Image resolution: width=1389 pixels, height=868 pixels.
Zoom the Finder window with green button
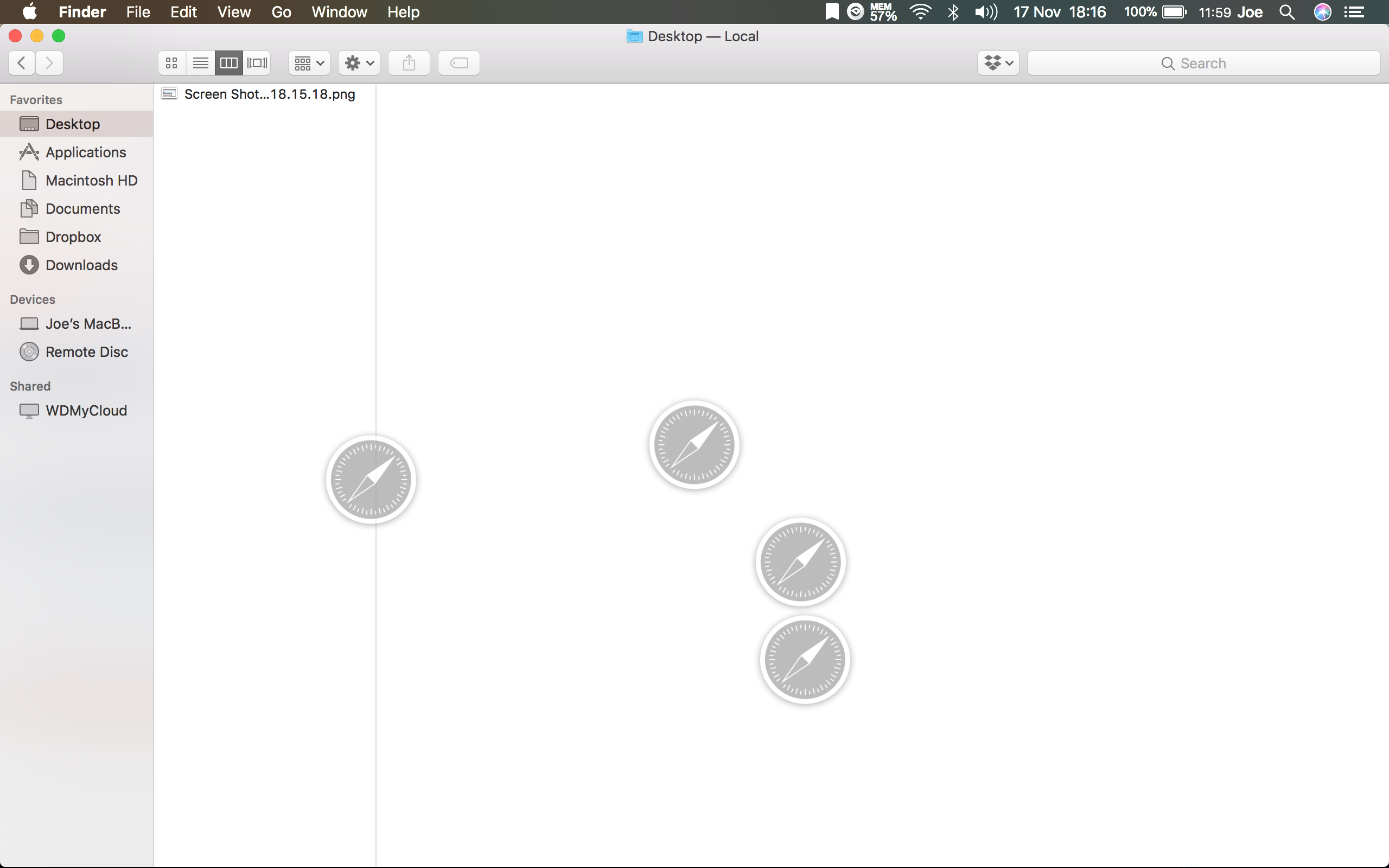coord(59,36)
